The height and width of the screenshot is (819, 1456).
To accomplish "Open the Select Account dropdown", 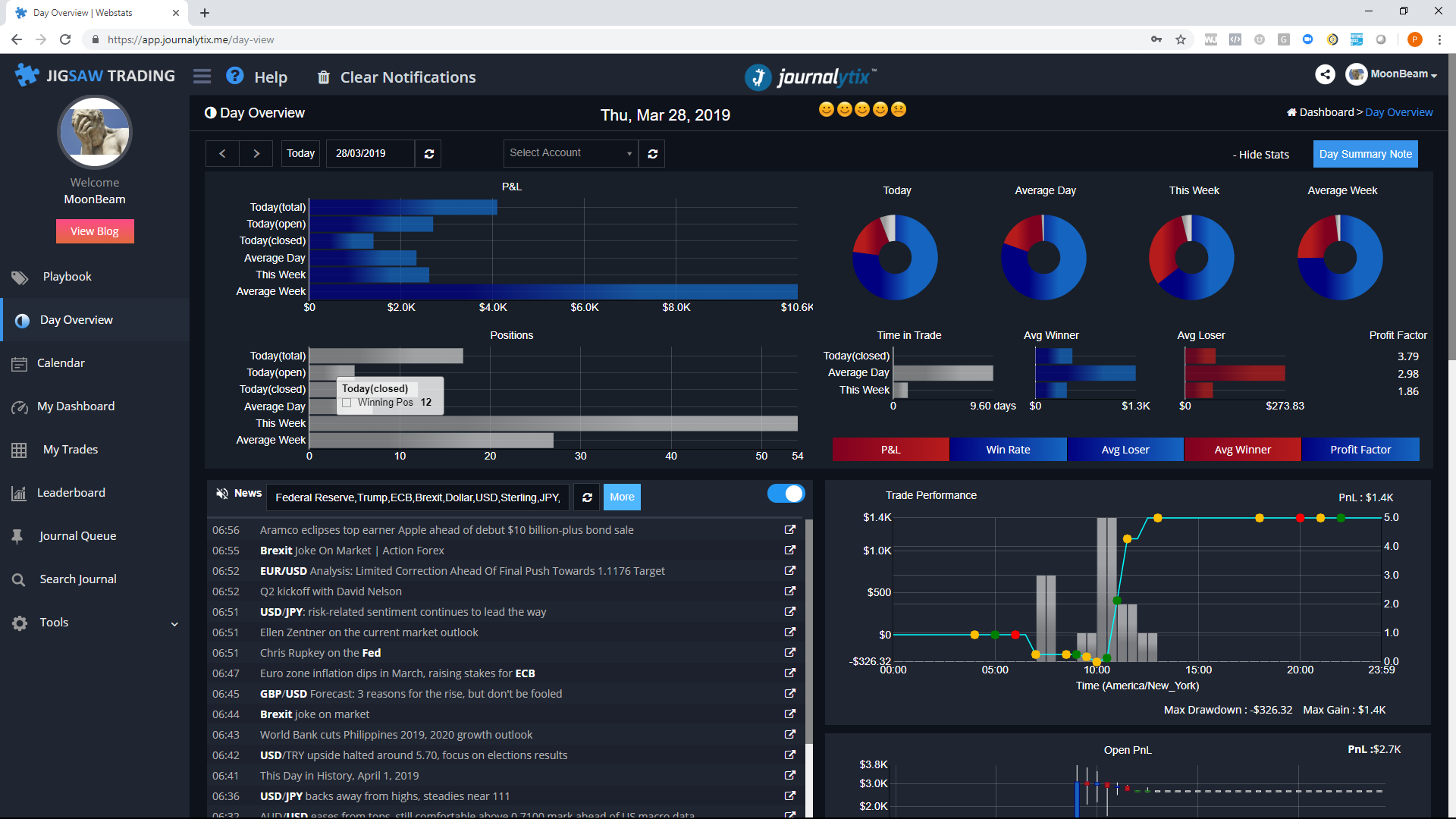I will [570, 153].
